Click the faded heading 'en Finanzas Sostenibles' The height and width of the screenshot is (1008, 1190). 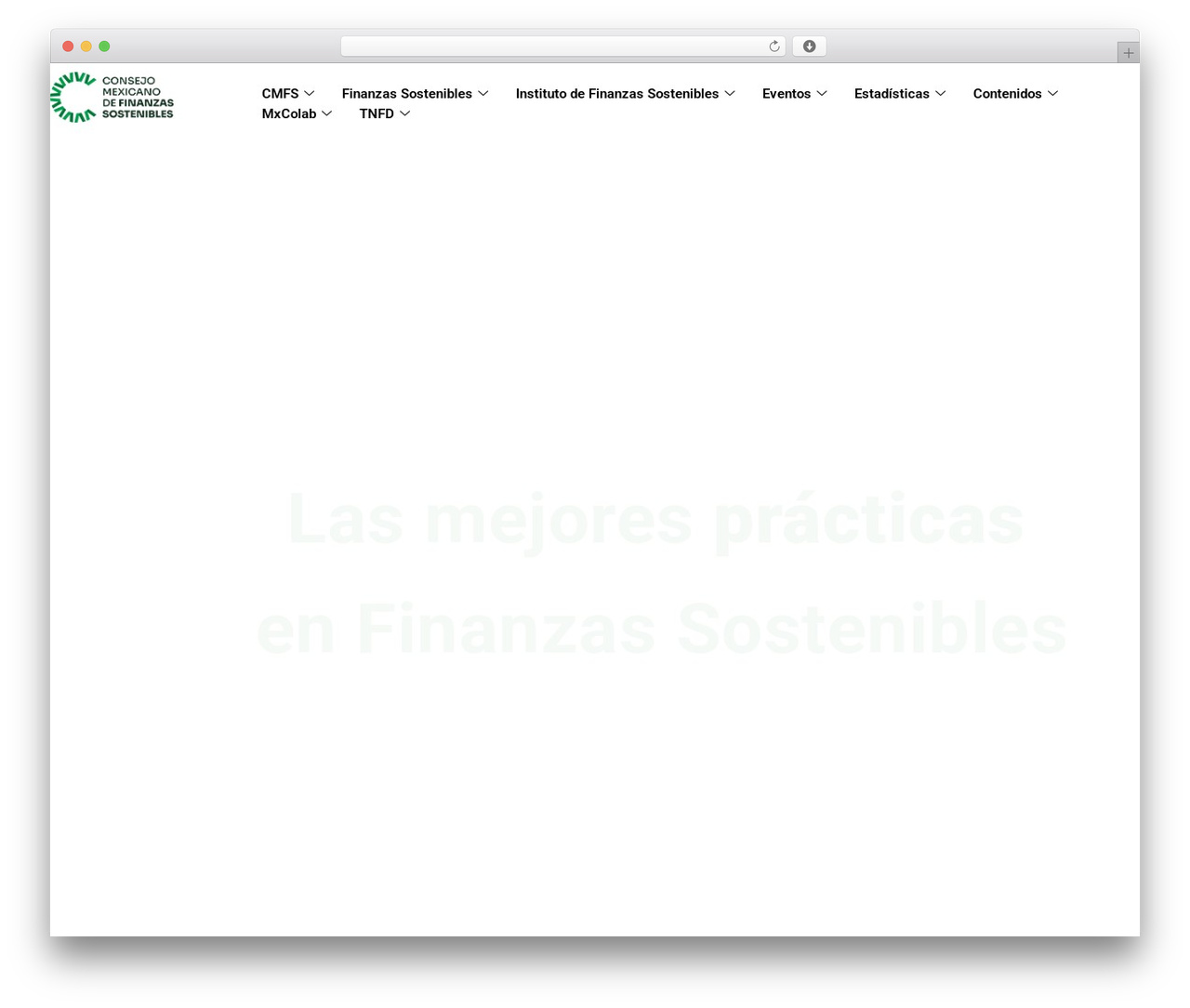point(661,630)
